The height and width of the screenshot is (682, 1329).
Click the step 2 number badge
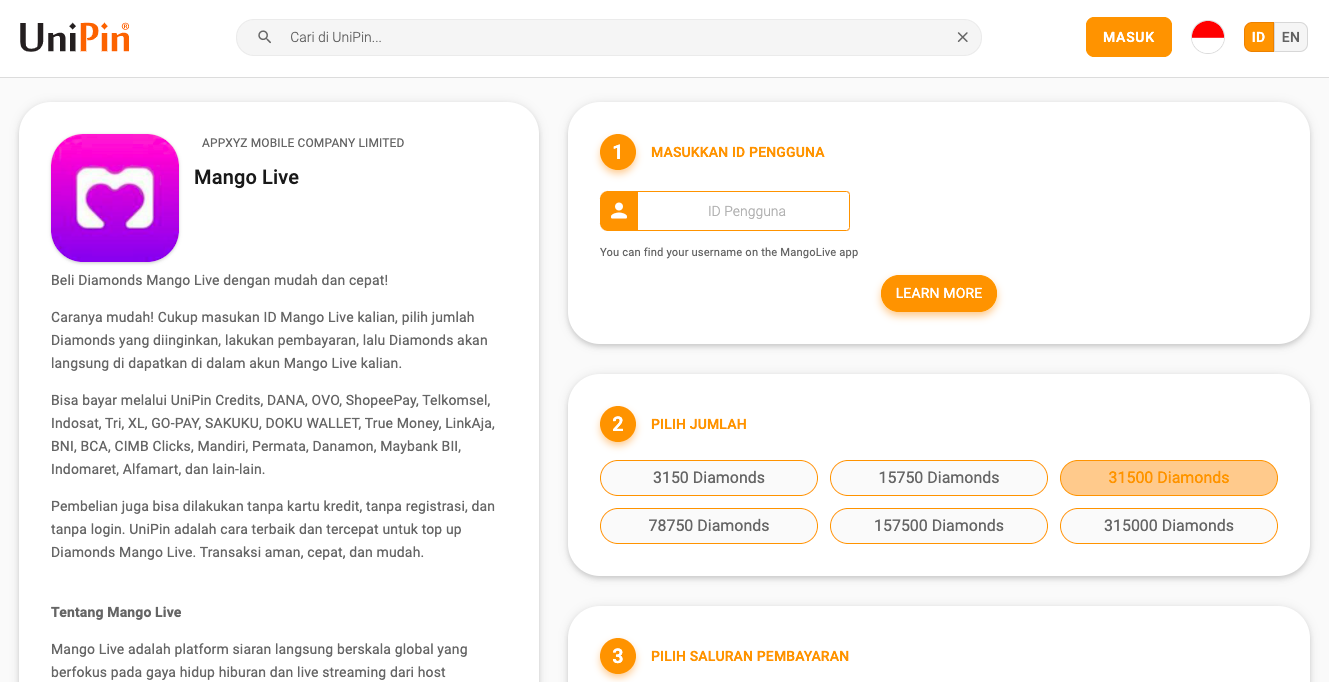[617, 424]
